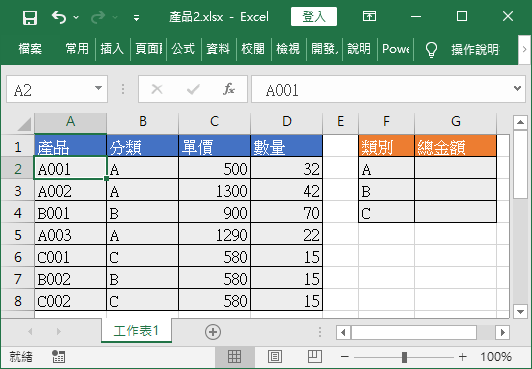
Task: Click the Enter checkmark in formula bar
Action: coord(193,90)
